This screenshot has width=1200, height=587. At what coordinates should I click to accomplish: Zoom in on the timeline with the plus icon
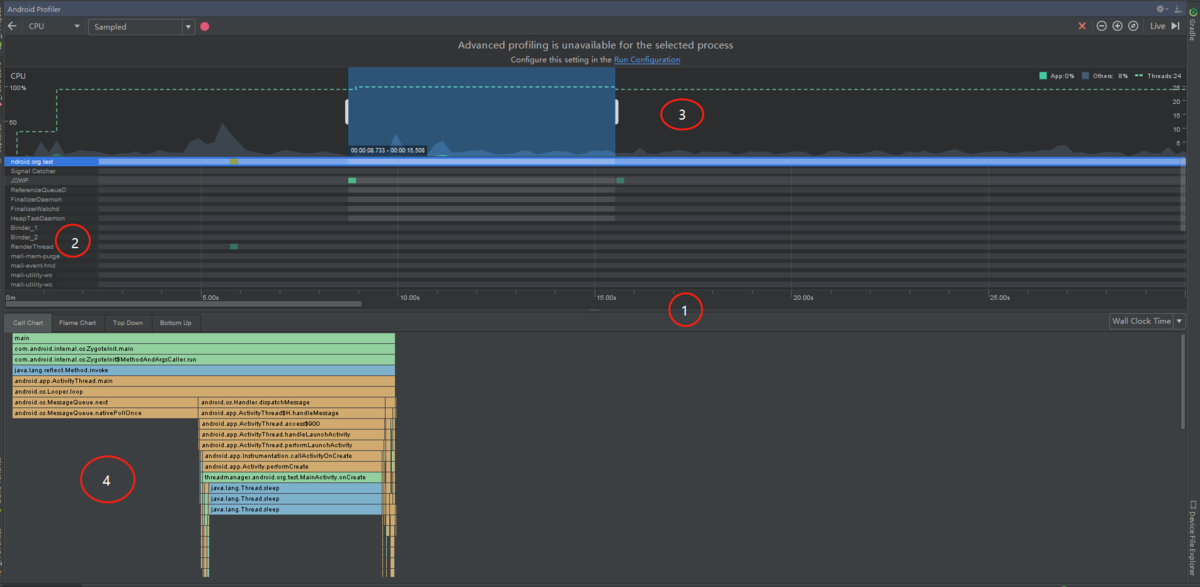[1115, 26]
